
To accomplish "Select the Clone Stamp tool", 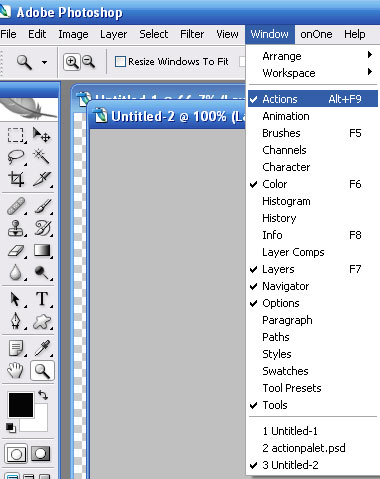I will click(16, 228).
